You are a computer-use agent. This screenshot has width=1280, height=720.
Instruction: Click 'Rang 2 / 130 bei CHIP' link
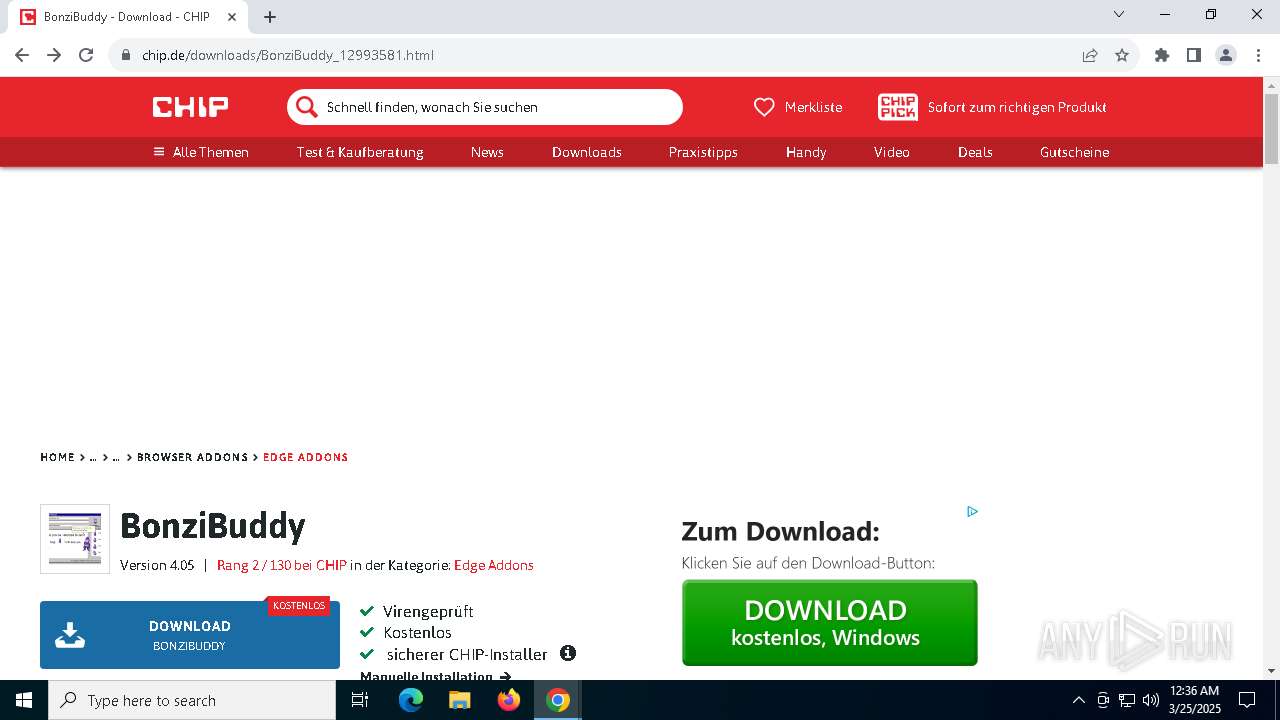point(282,565)
